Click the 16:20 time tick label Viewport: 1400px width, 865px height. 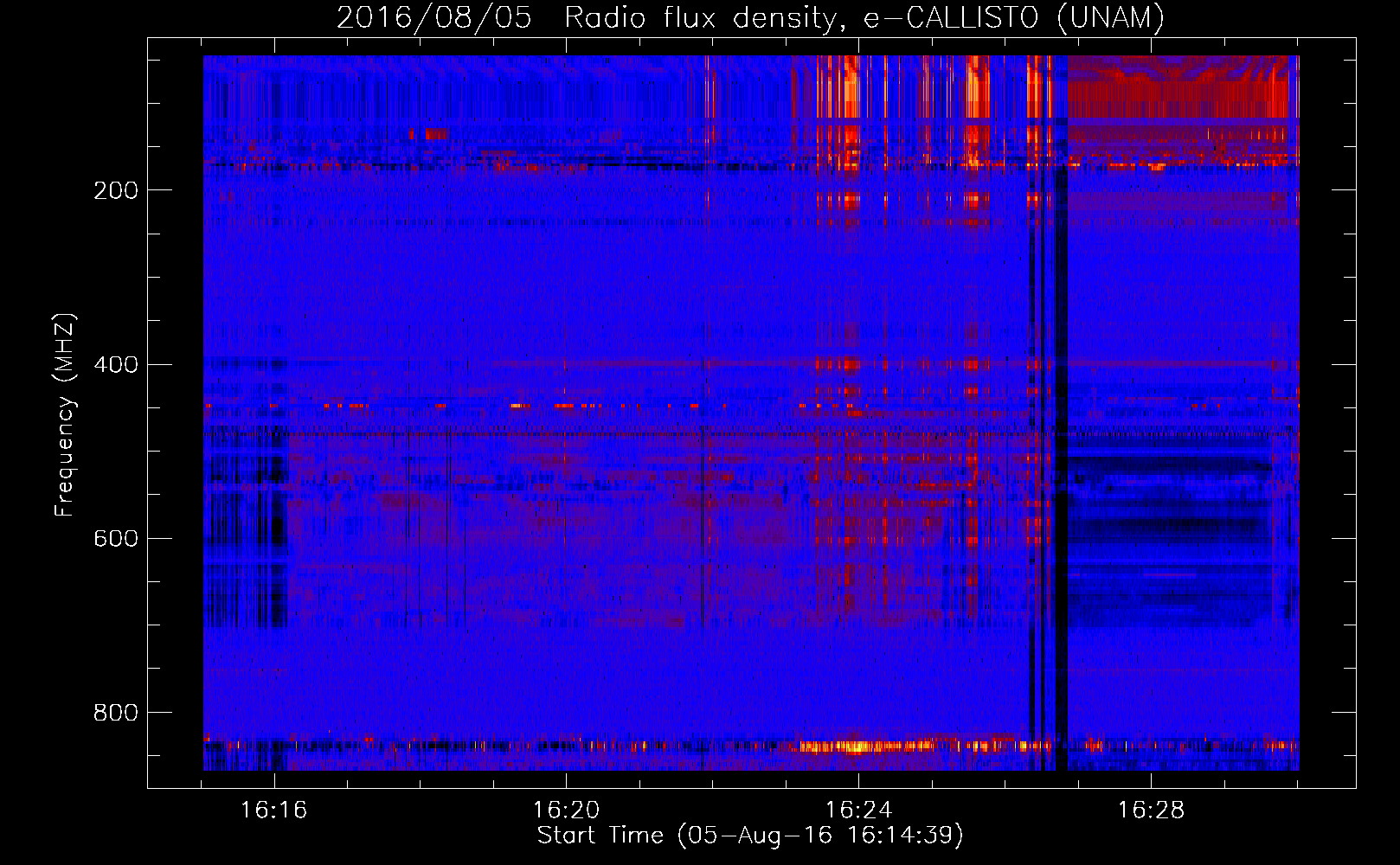click(x=566, y=811)
